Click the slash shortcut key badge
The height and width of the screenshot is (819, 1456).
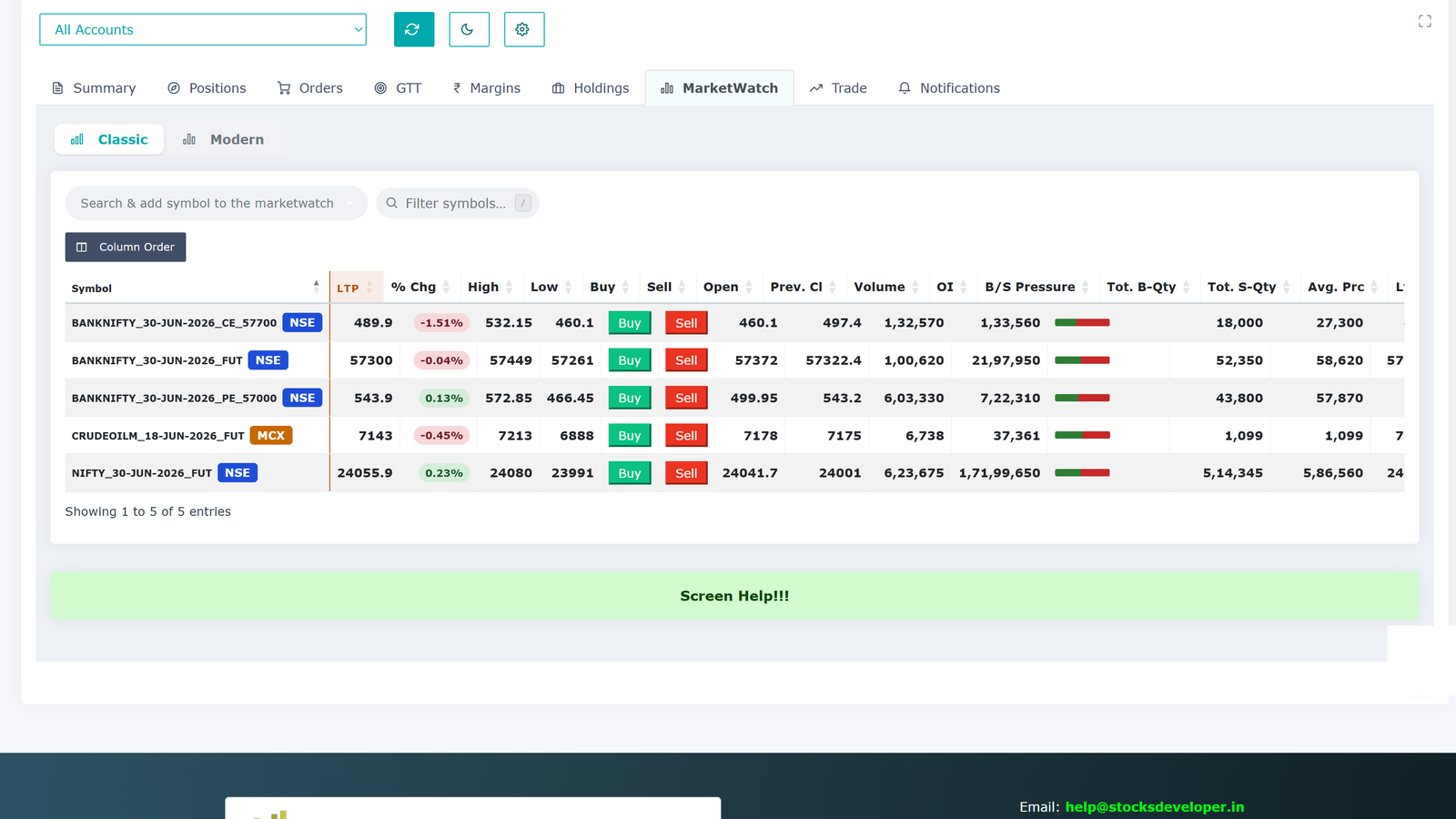522,203
